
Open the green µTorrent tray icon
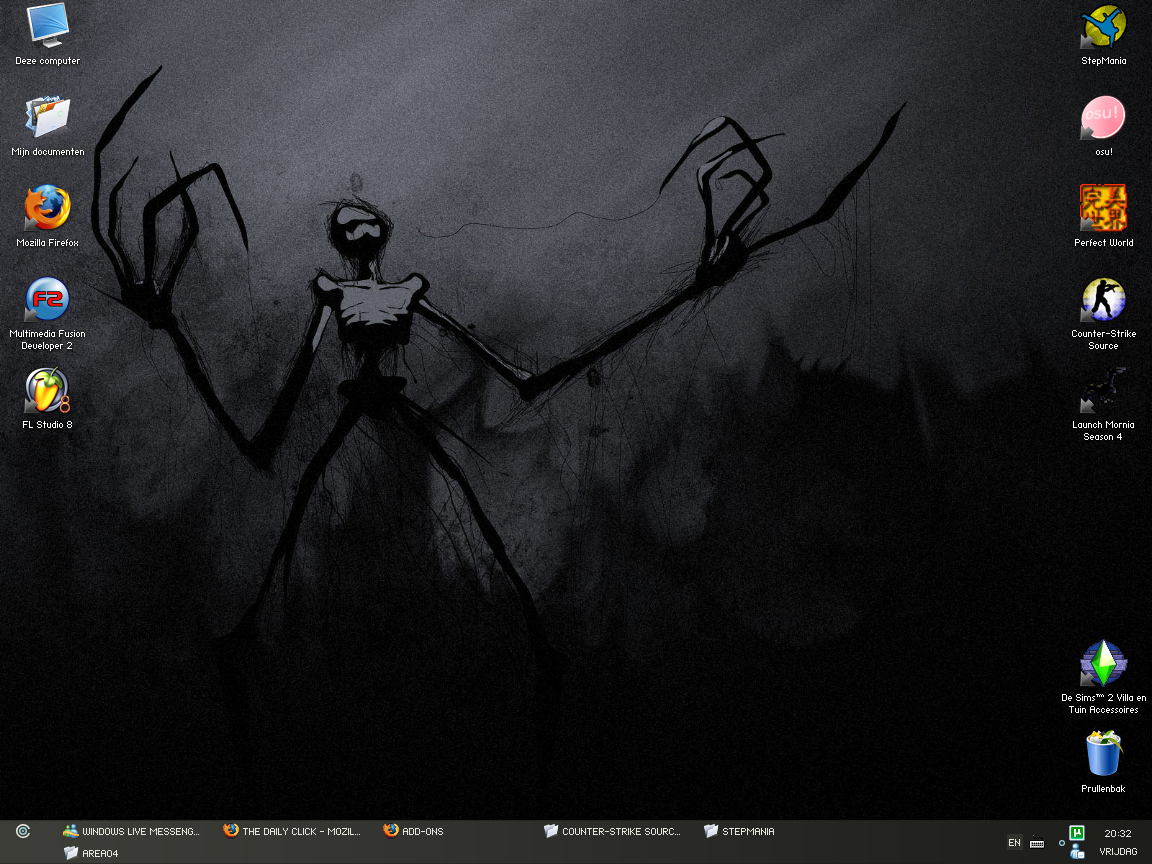click(x=1077, y=832)
